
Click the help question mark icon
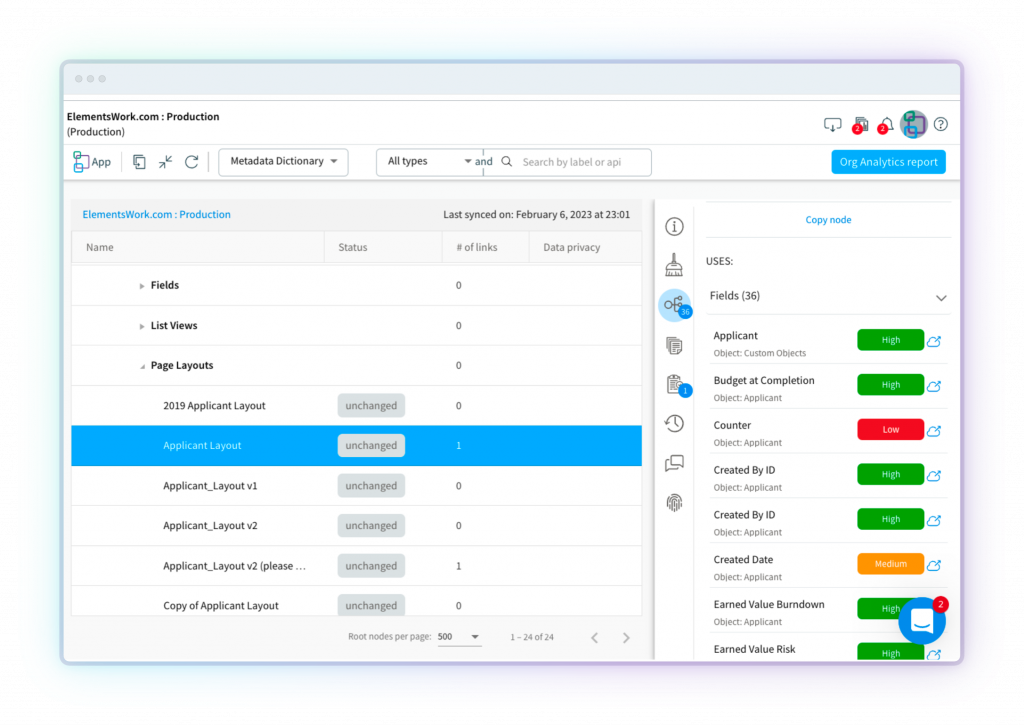940,125
